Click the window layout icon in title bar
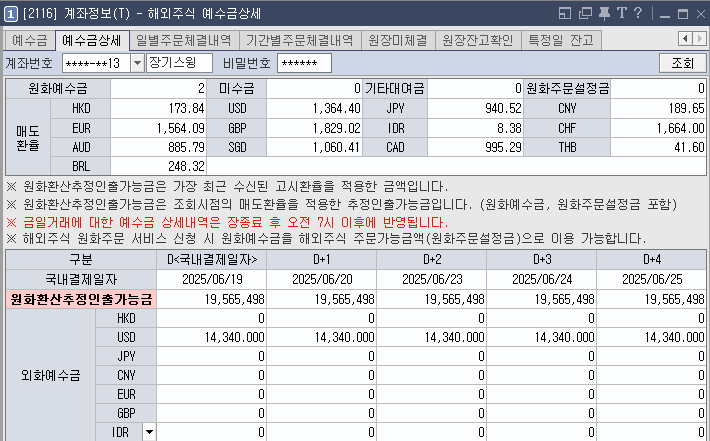The height and width of the screenshot is (441, 710). pos(566,12)
